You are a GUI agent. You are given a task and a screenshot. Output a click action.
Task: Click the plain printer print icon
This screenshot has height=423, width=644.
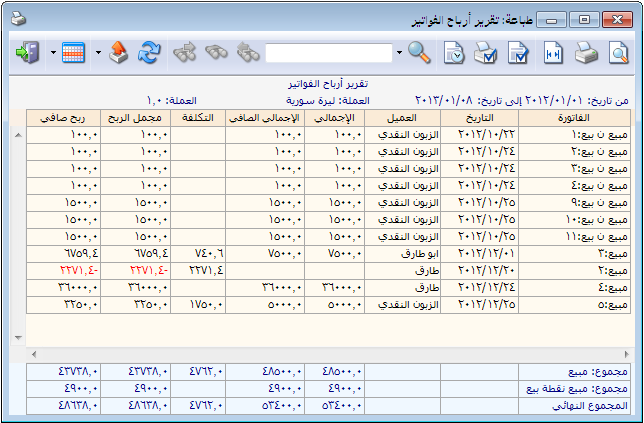click(586, 53)
